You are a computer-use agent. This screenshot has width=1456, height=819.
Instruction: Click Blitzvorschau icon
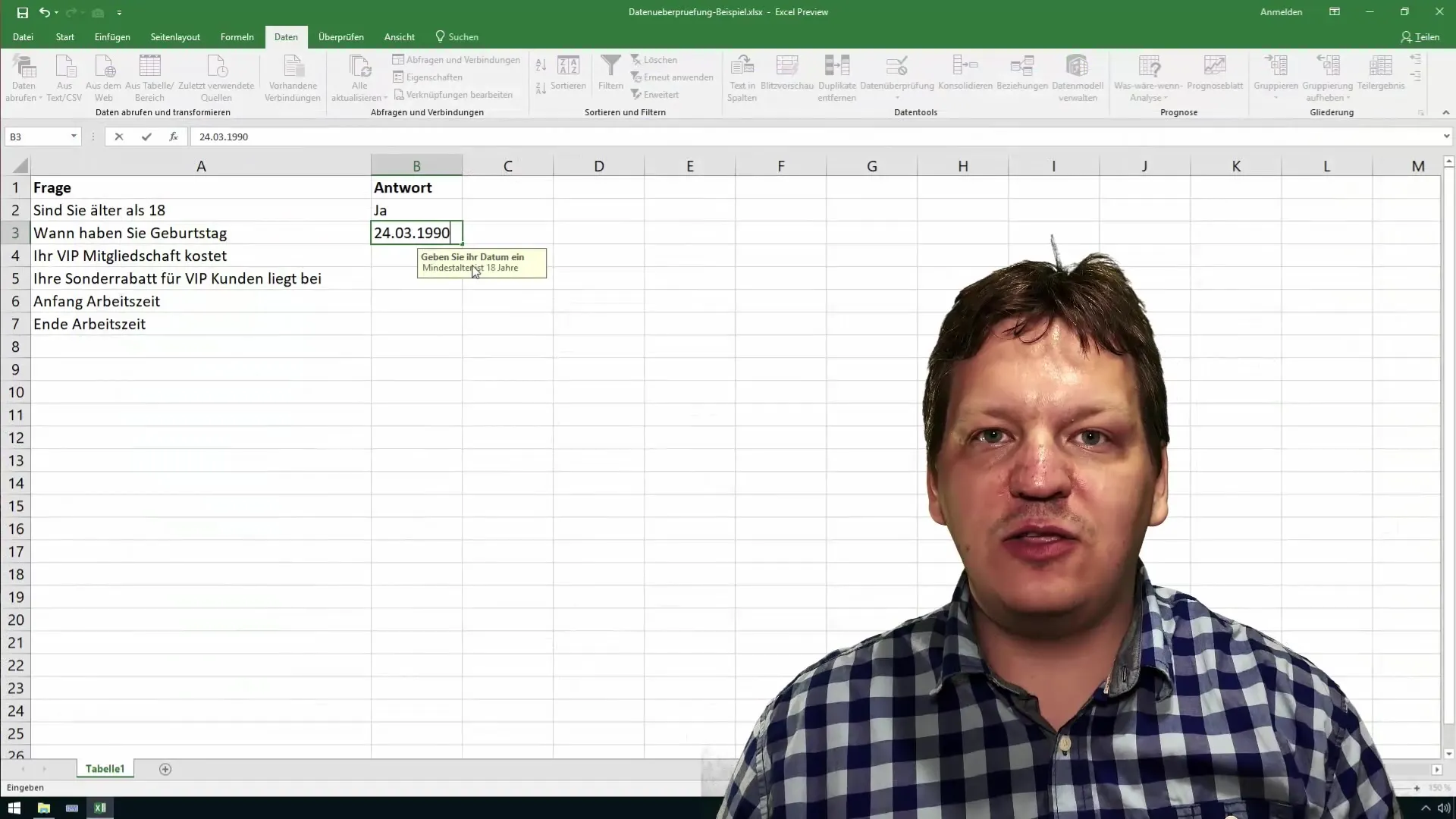(x=787, y=73)
